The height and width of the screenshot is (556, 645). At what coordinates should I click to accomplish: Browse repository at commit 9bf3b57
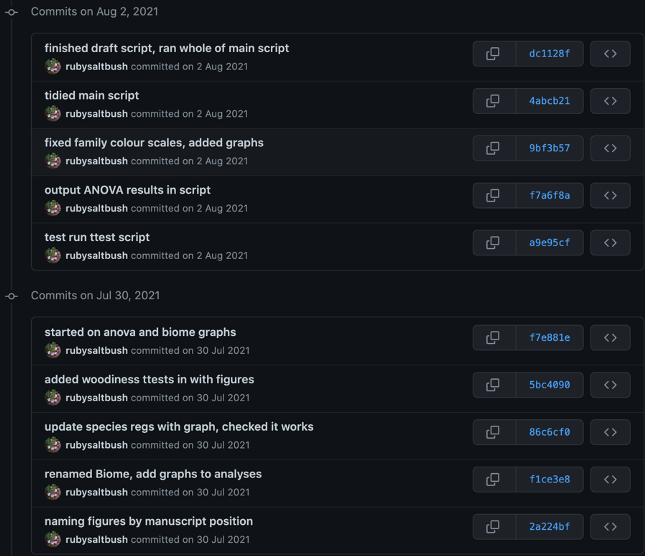coord(610,148)
